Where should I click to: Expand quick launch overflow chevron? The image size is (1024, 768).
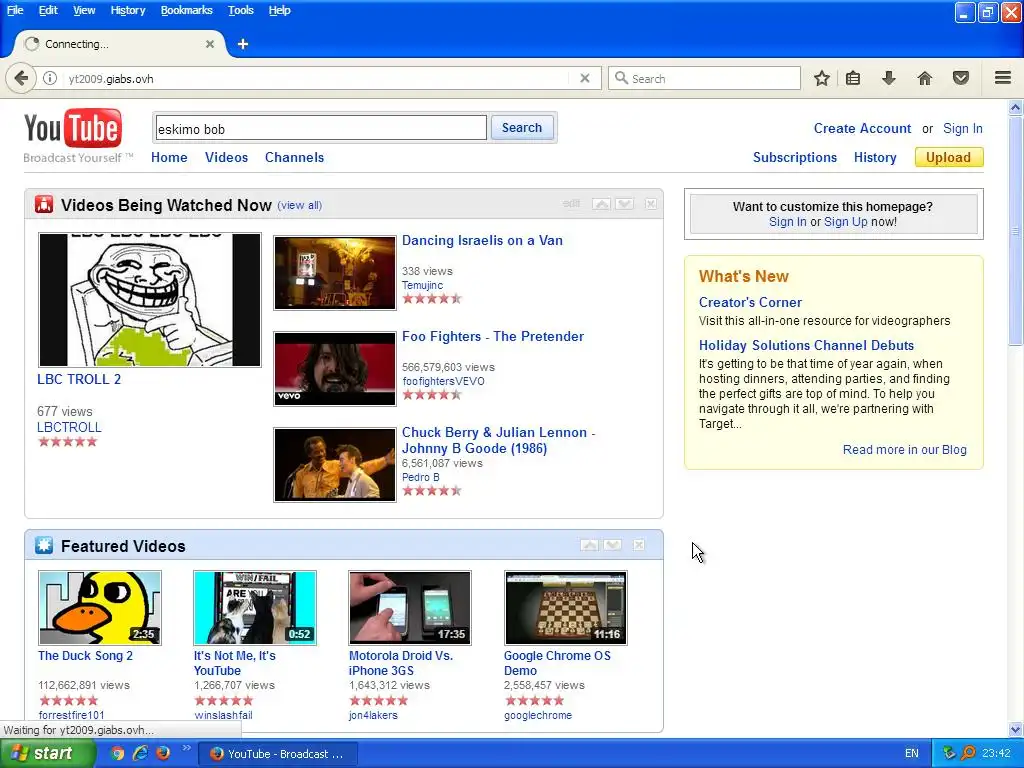coord(186,748)
